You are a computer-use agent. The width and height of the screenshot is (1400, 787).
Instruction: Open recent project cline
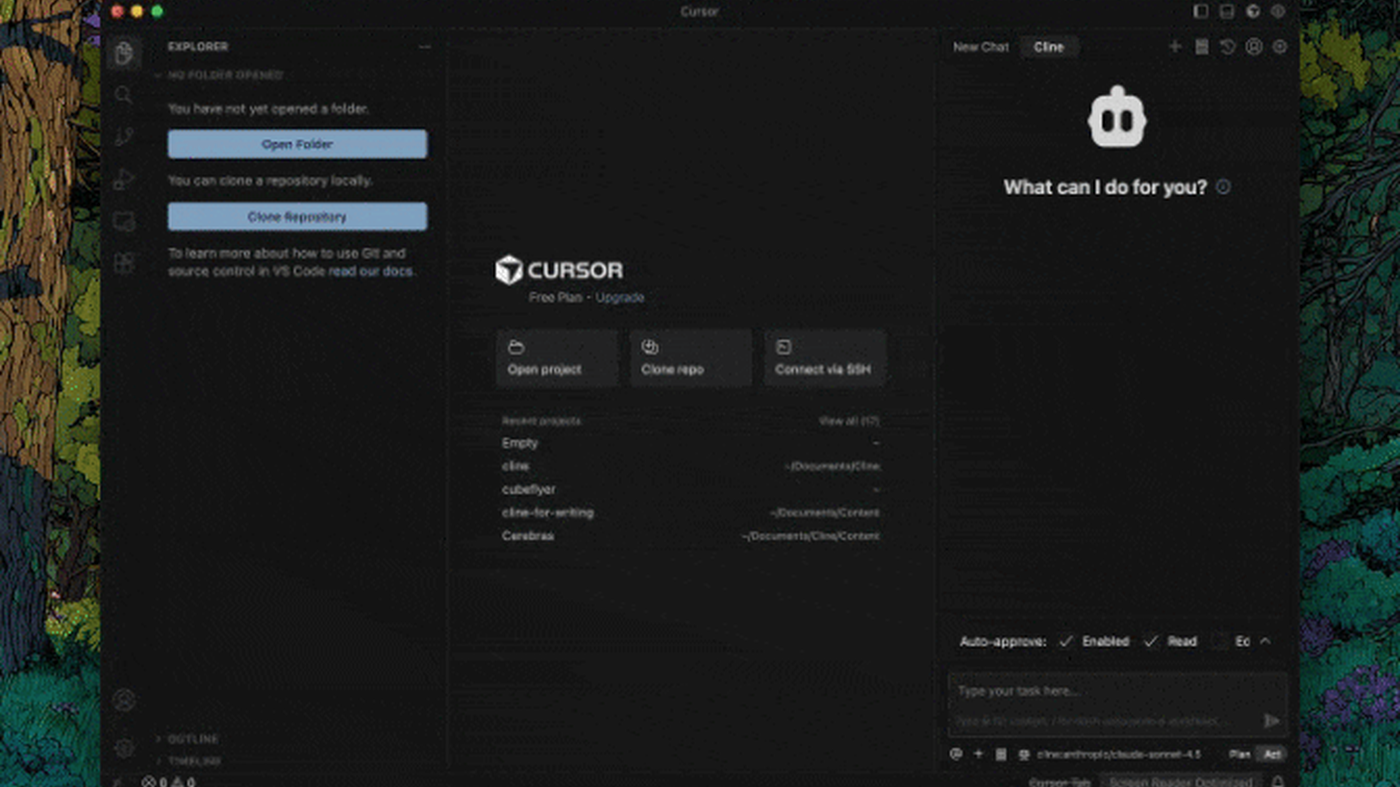point(691,466)
